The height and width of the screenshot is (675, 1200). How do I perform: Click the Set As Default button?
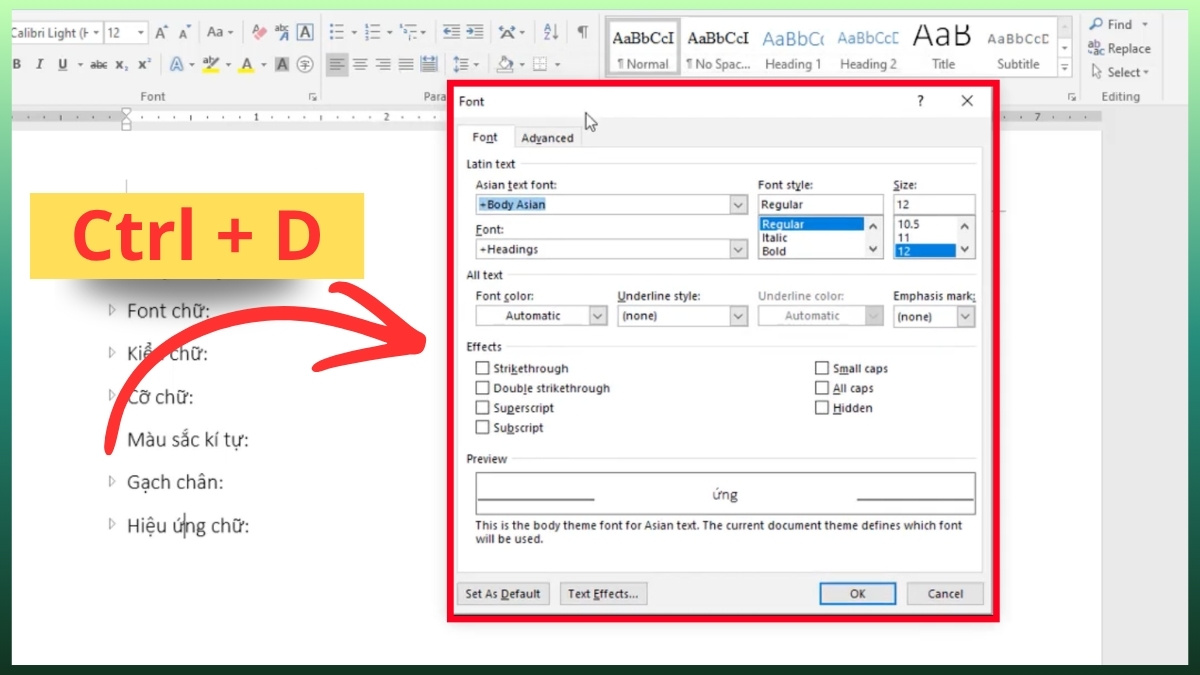pos(503,594)
